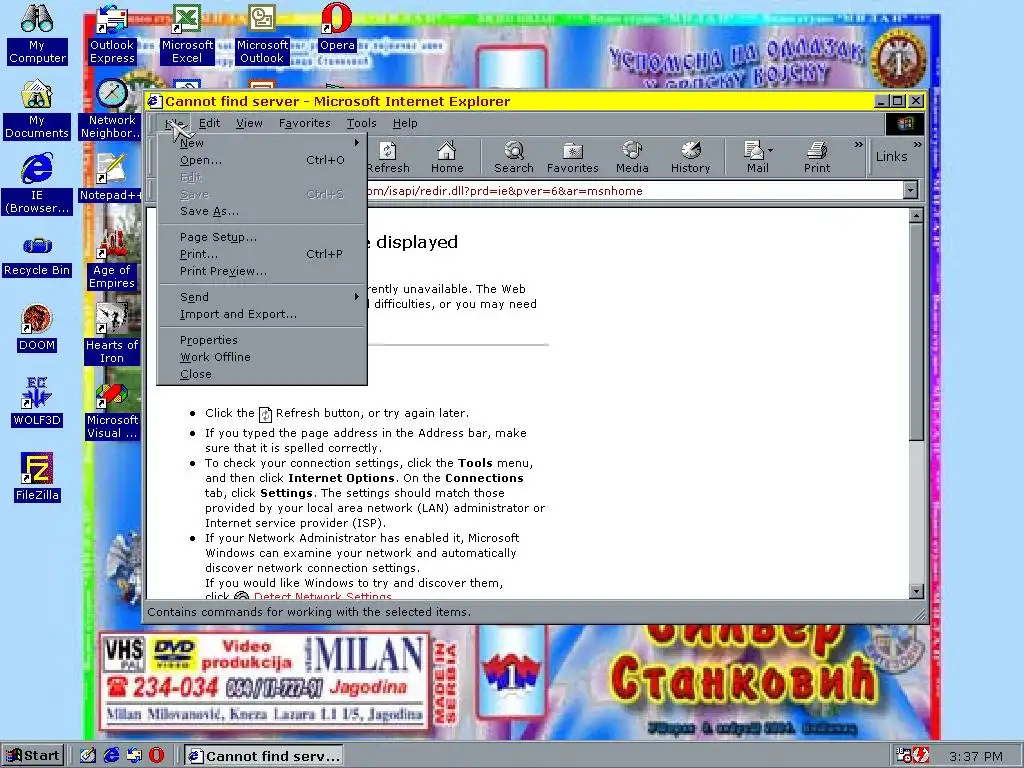Choose Save As... menu item
Screen dimensions: 1024x768
pos(262,211)
